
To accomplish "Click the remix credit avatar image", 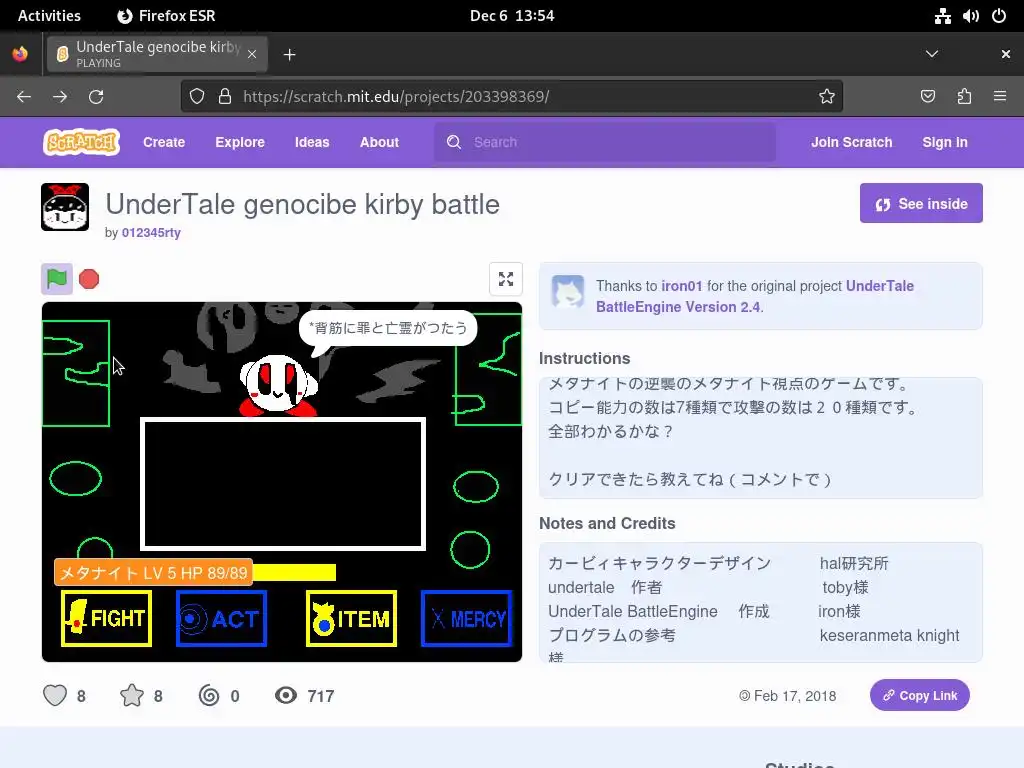I will pyautogui.click(x=568, y=291).
